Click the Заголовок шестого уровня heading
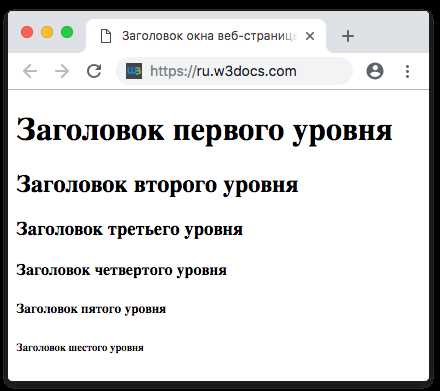 80,348
